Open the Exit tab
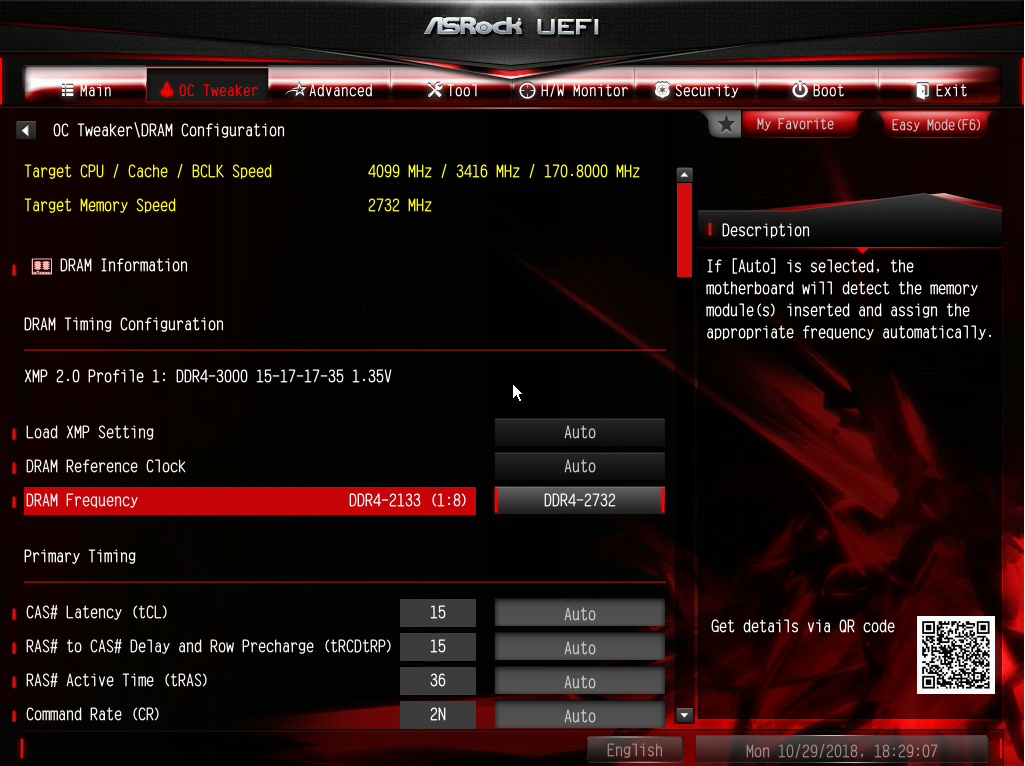The width and height of the screenshot is (1025, 766). pos(940,90)
